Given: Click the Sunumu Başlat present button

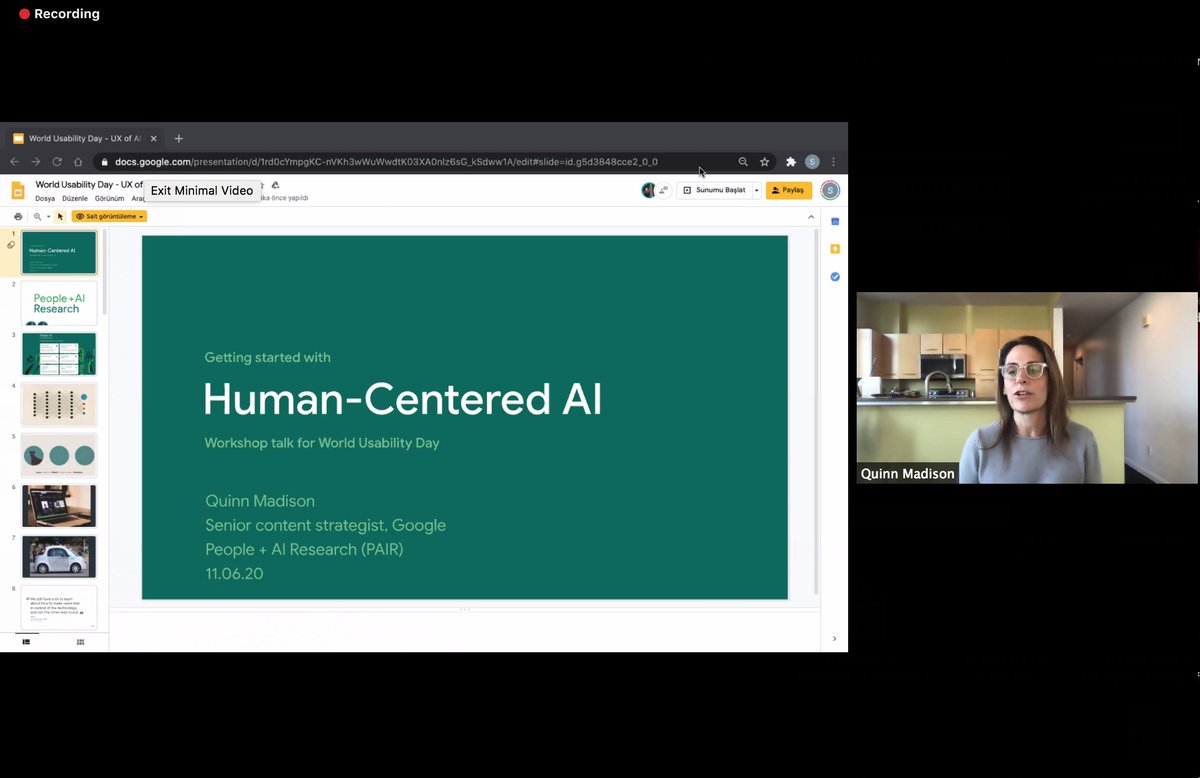Looking at the screenshot, I should pyautogui.click(x=714, y=190).
